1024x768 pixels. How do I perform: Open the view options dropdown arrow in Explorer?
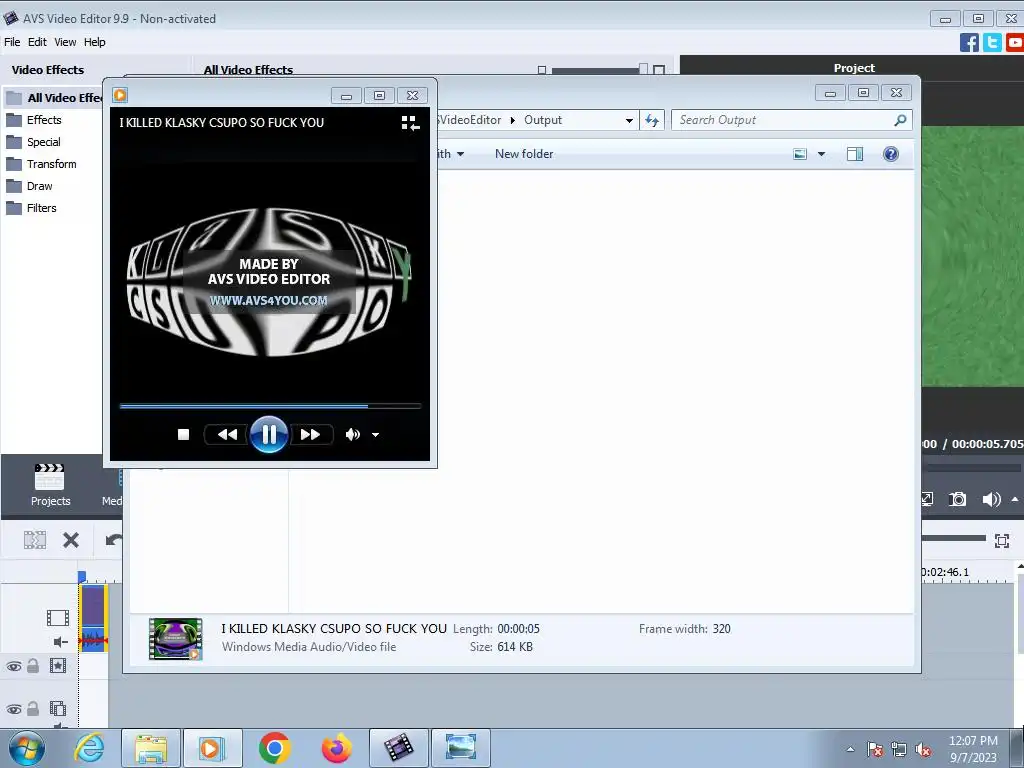click(x=822, y=154)
